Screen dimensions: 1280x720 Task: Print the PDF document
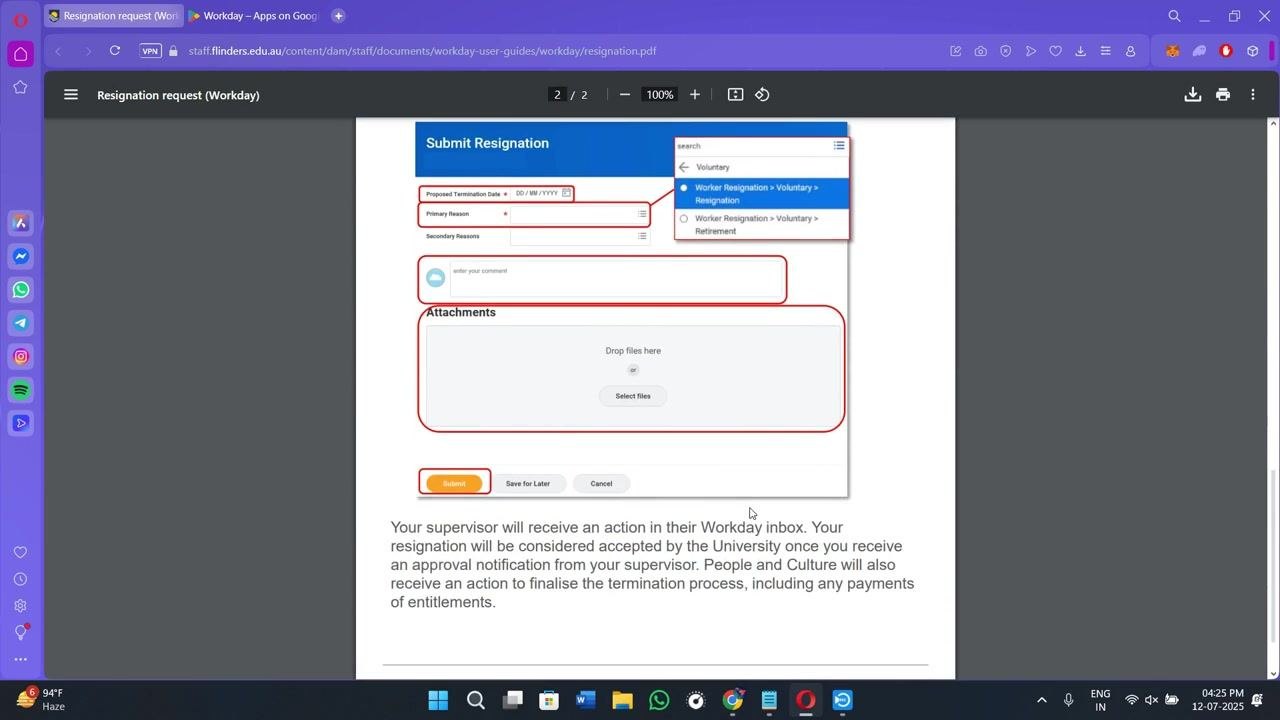[1222, 95]
